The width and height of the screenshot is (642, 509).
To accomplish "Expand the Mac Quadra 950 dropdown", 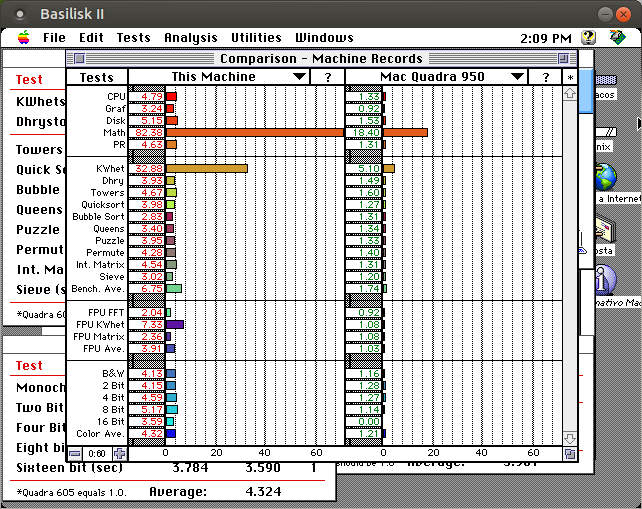I will (517, 77).
